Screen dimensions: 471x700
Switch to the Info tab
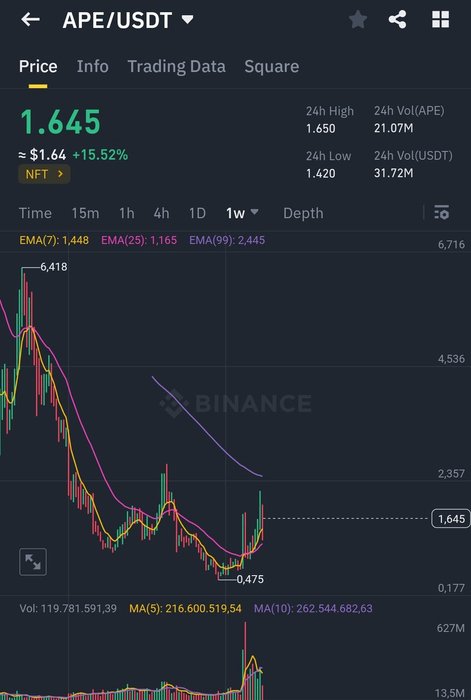92,67
